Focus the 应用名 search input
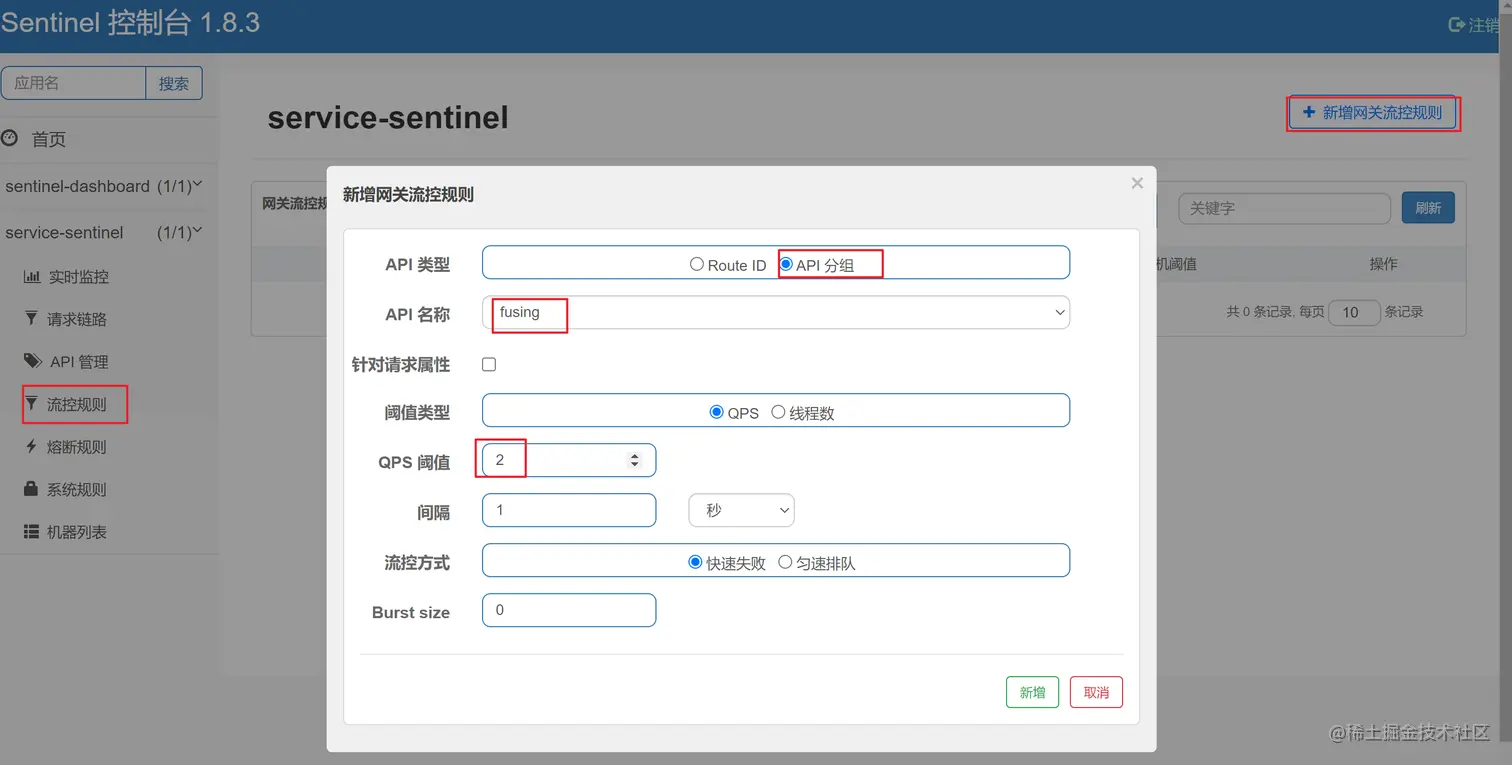This screenshot has width=1512, height=765. (x=74, y=83)
